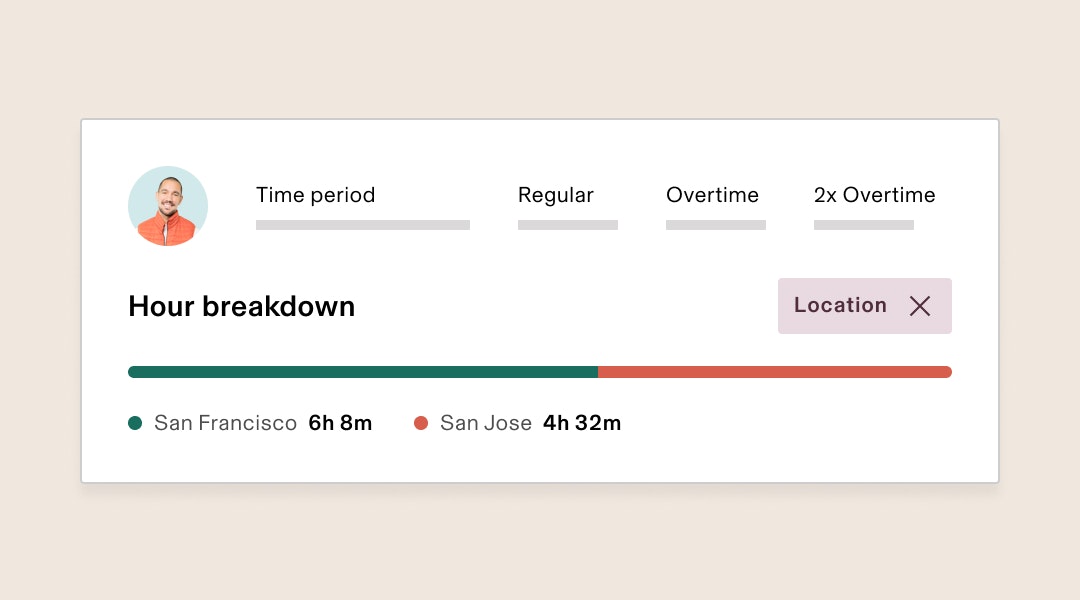Click the placeholder bar under Regular

click(567, 225)
